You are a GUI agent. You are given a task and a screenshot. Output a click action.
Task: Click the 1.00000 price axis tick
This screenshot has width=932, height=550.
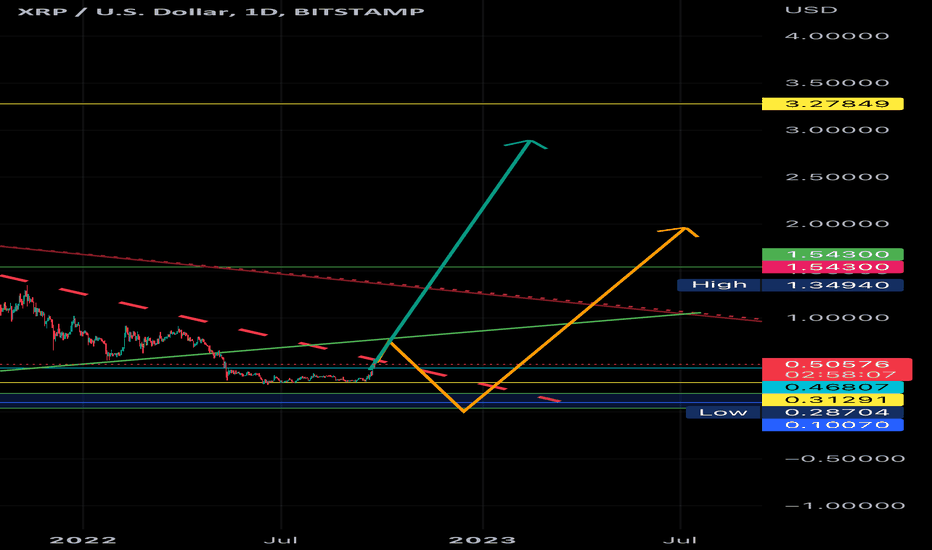(837, 318)
